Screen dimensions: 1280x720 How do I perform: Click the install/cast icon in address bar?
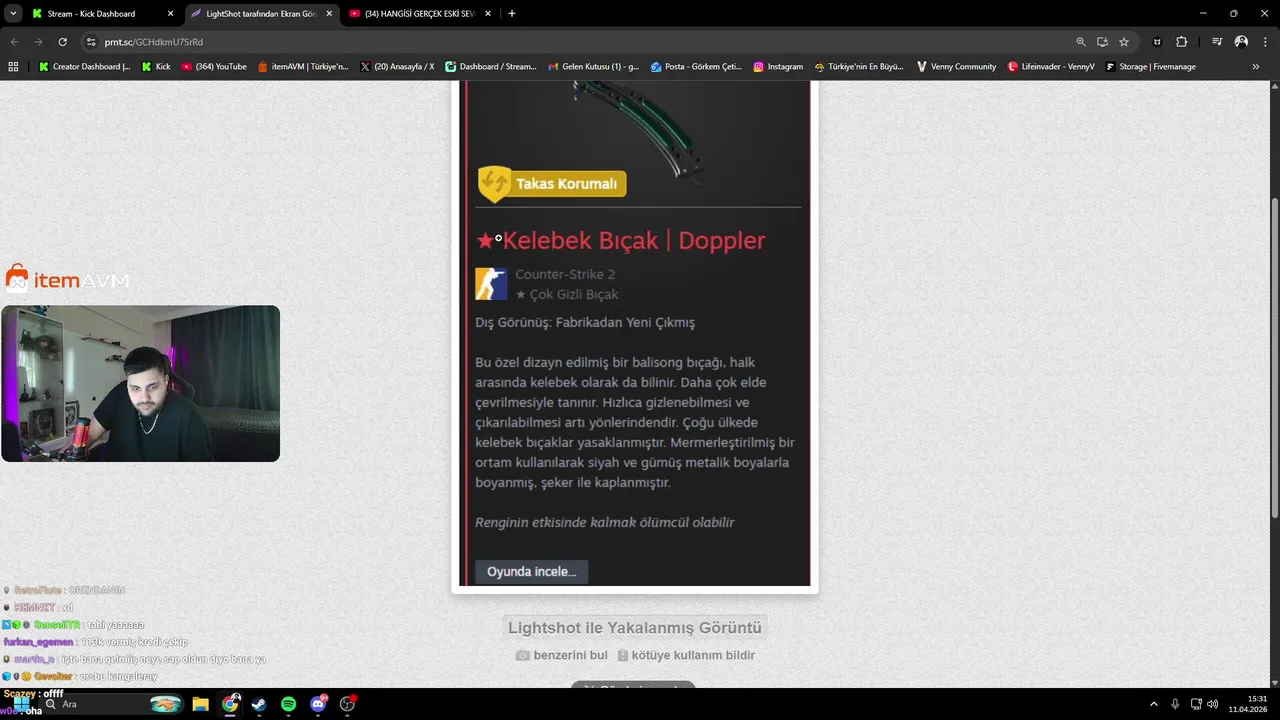pos(1102,42)
